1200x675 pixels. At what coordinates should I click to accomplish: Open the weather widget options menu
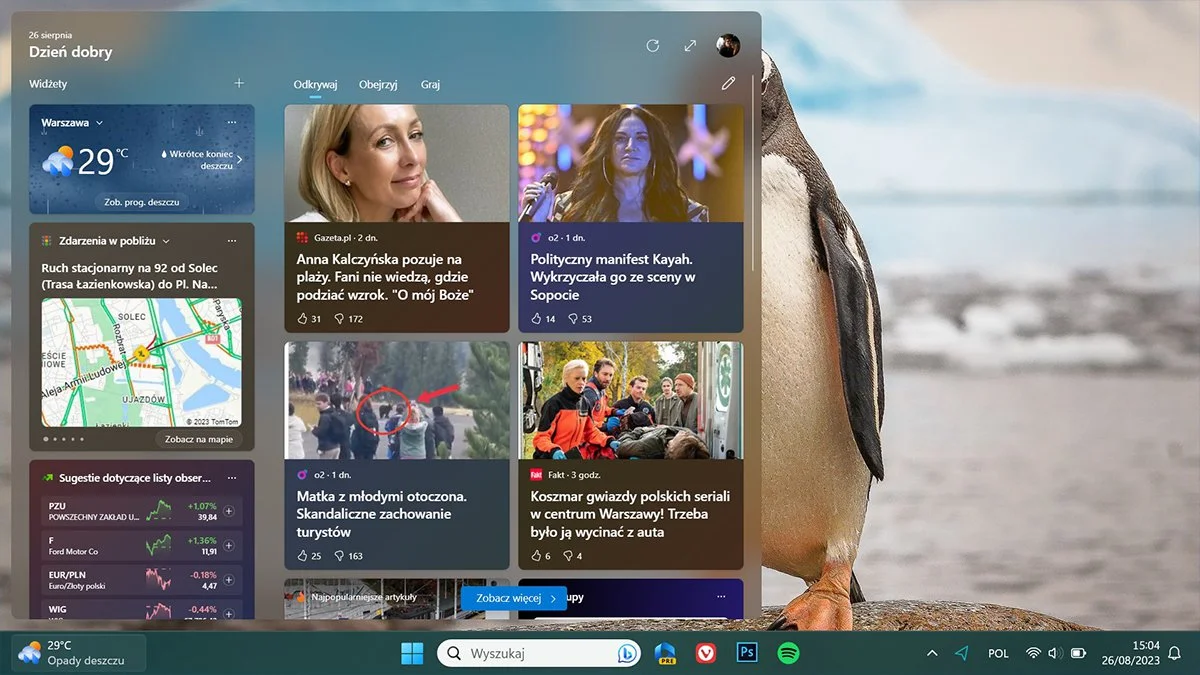point(231,122)
